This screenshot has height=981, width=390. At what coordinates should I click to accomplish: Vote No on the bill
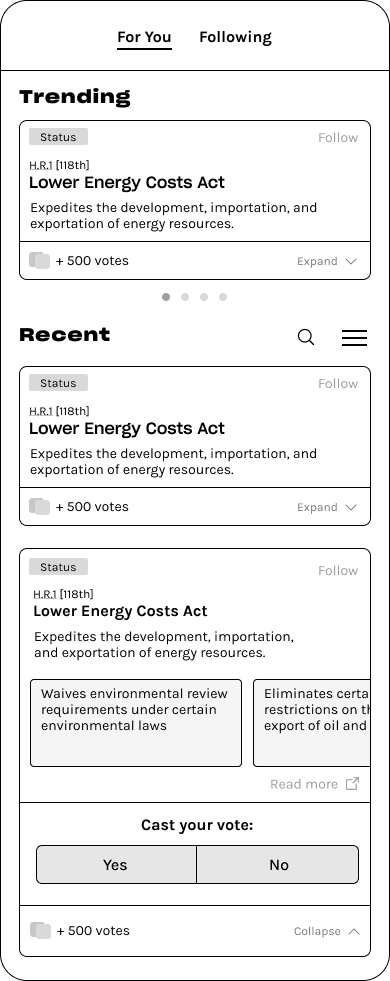278,865
